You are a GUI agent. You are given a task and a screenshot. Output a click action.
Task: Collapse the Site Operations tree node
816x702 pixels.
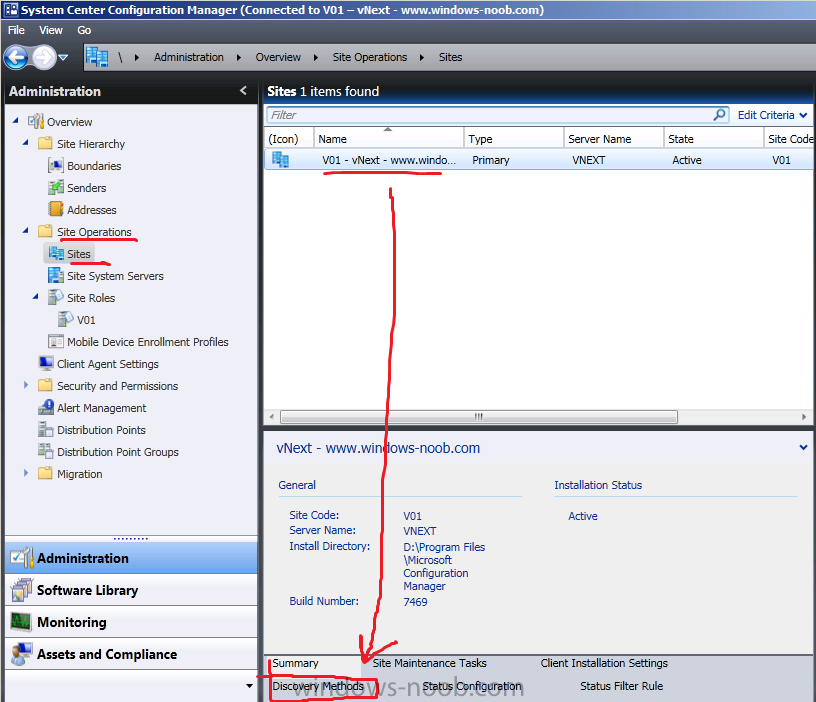pyautogui.click(x=26, y=231)
